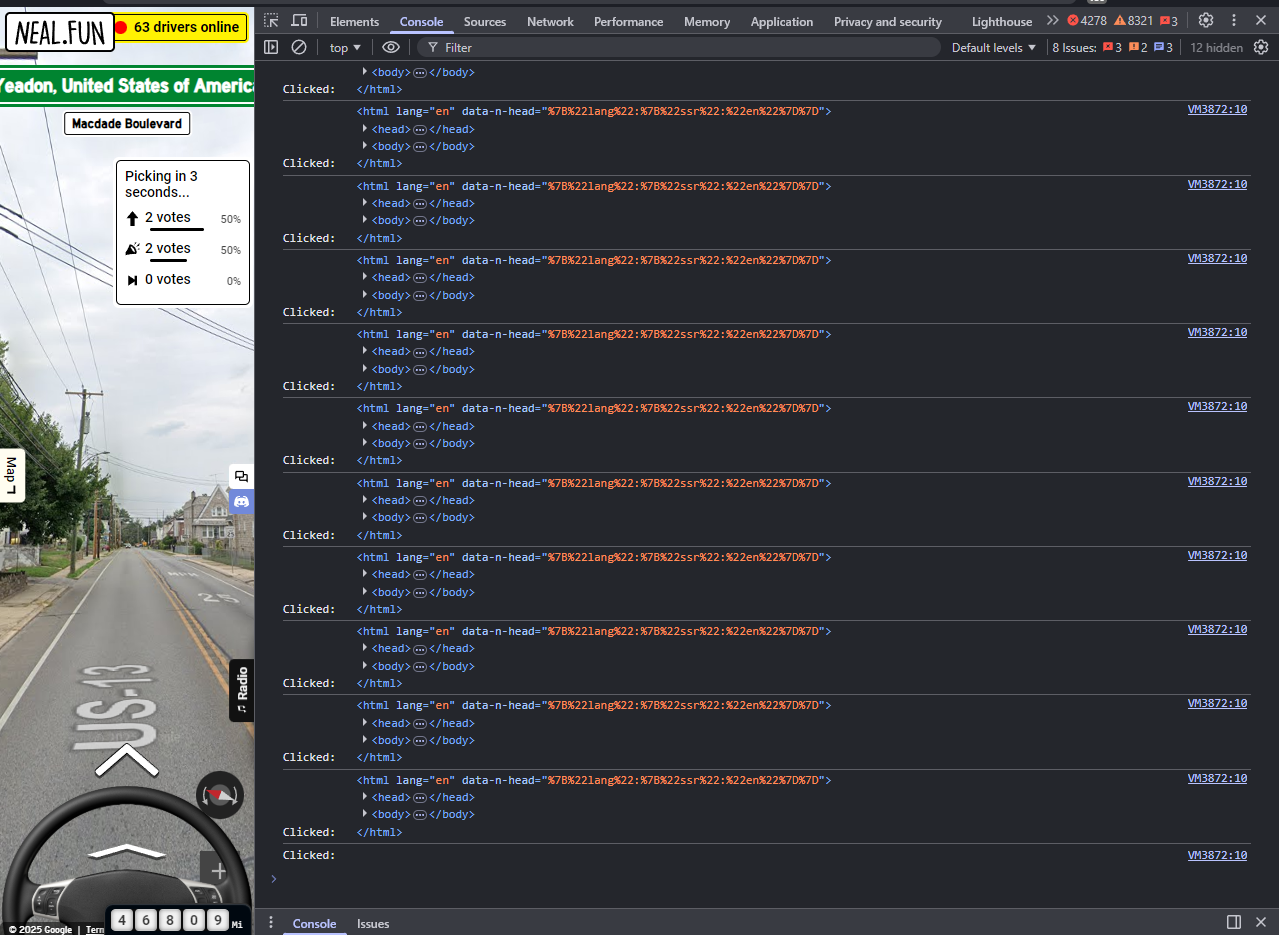Viewport: 1279px width, 935px height.
Task: Select the Console tab in the top bar
Action: pyautogui.click(x=421, y=21)
